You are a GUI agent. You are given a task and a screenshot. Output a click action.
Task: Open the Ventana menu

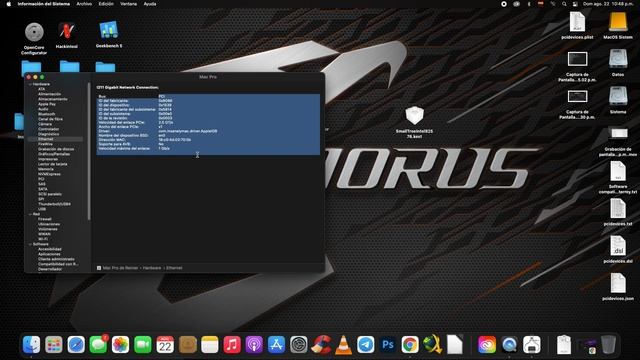pos(128,4)
